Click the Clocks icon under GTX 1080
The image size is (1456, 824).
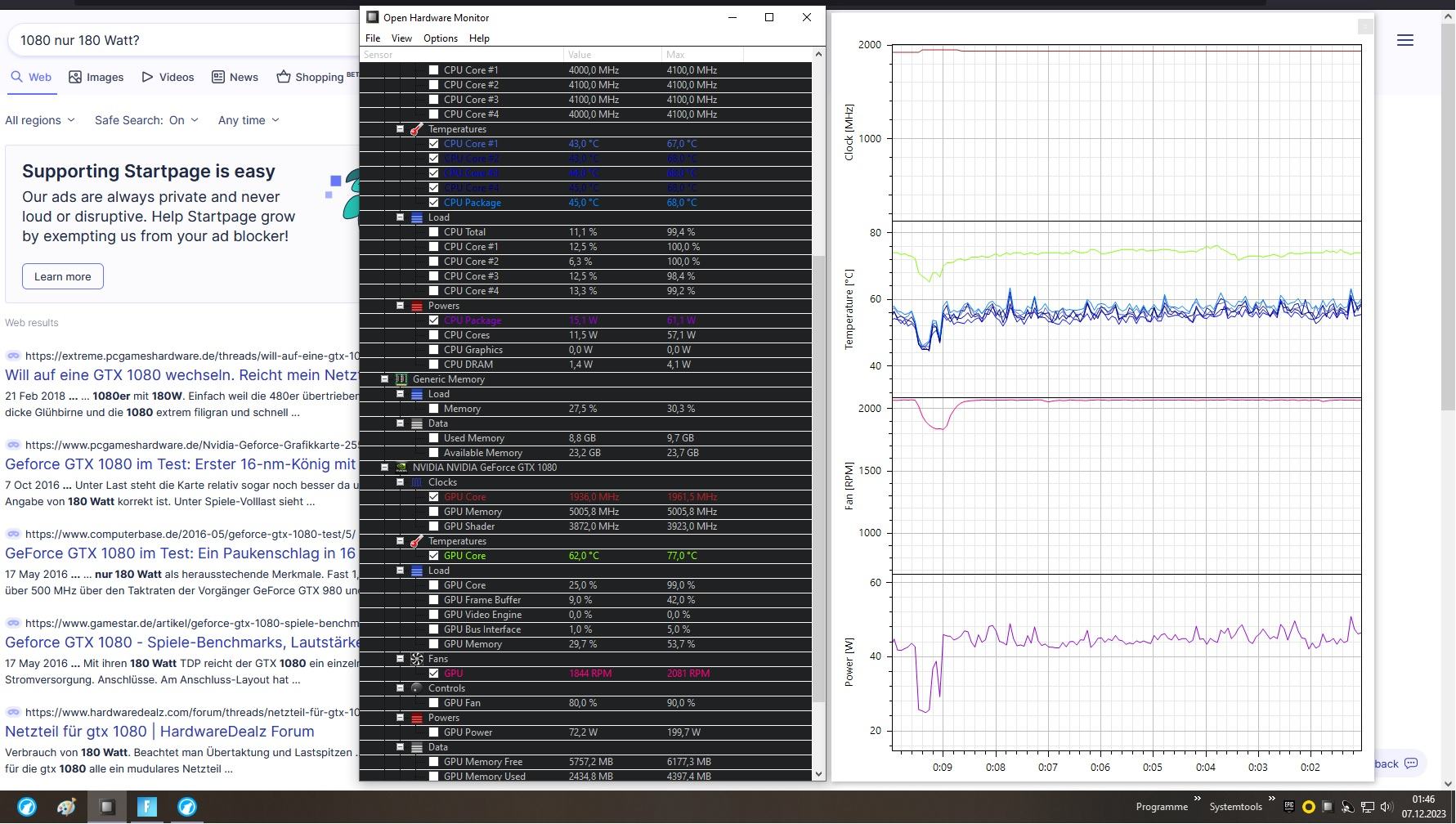(417, 482)
